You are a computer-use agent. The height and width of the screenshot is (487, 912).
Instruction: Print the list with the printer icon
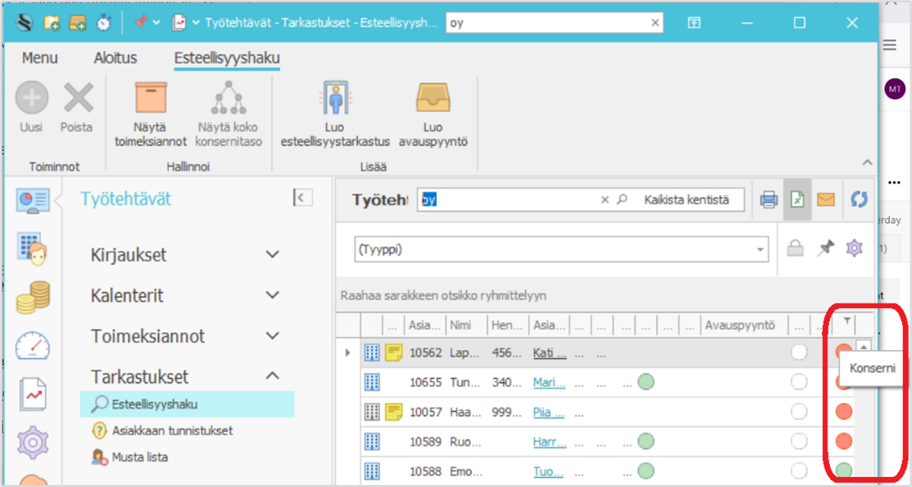768,199
